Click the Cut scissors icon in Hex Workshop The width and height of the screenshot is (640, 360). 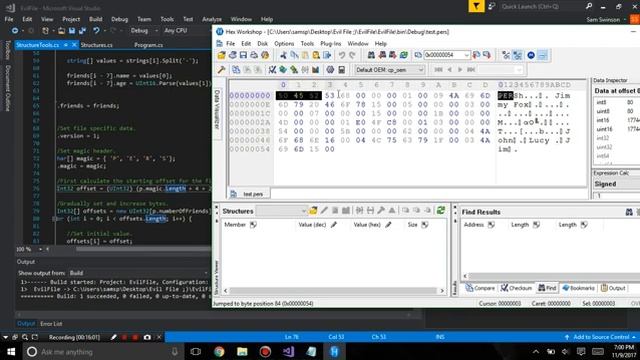click(x=283, y=55)
